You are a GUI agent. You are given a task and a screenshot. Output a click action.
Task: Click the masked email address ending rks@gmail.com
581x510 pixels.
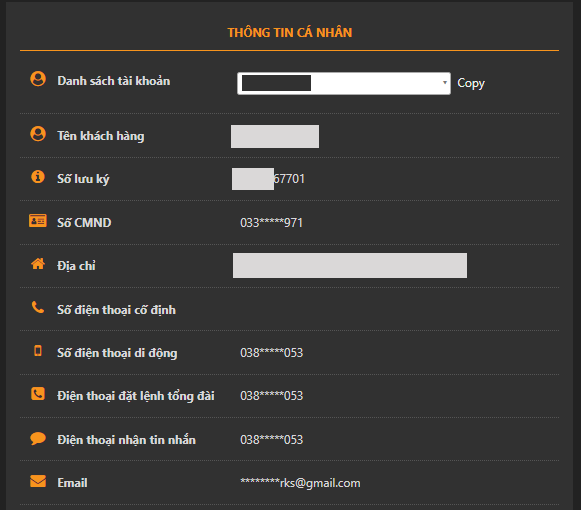(300, 483)
